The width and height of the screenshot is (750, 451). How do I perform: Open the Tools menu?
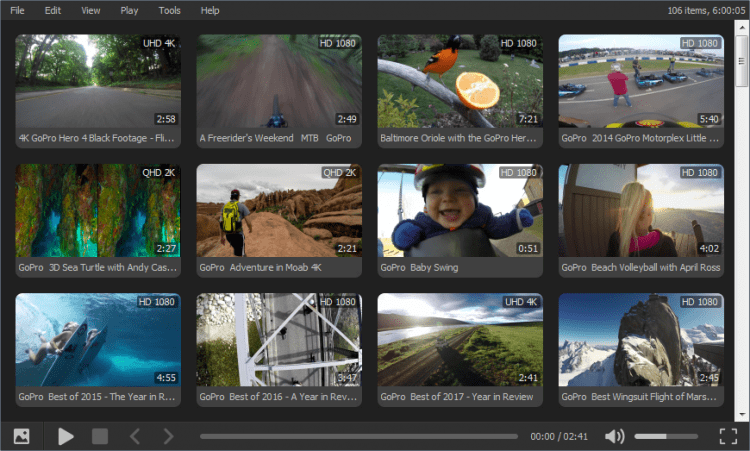(x=170, y=10)
